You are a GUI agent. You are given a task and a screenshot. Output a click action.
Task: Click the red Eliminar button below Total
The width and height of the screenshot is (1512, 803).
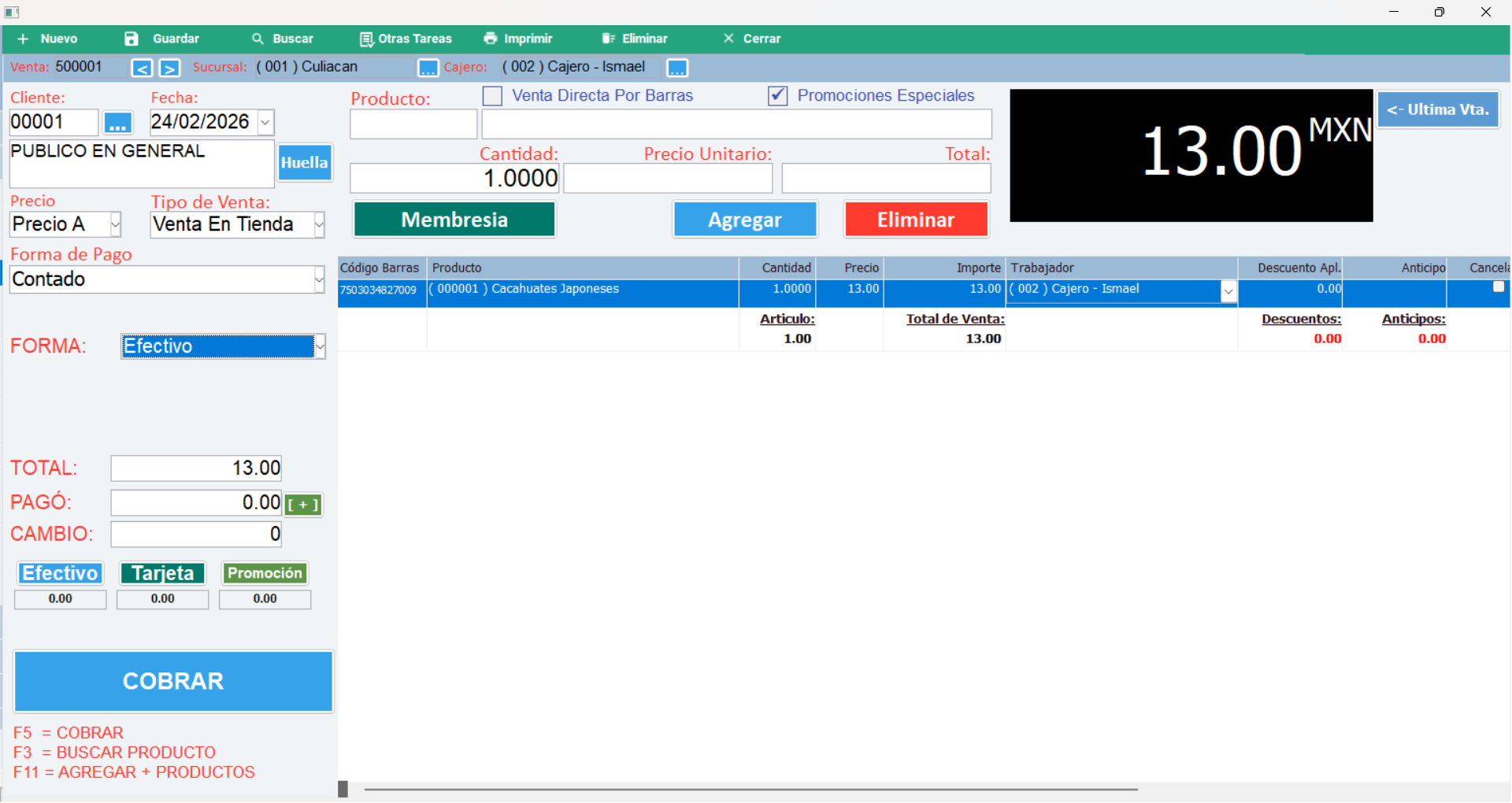point(916,220)
